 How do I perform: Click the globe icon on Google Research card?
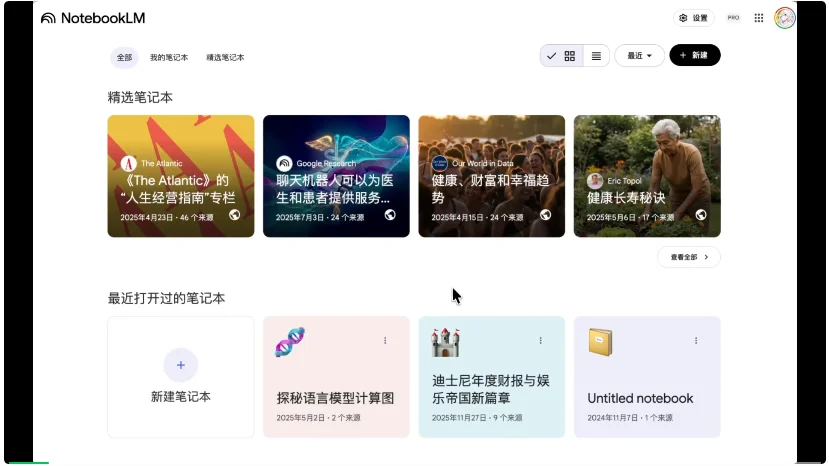tap(390, 215)
